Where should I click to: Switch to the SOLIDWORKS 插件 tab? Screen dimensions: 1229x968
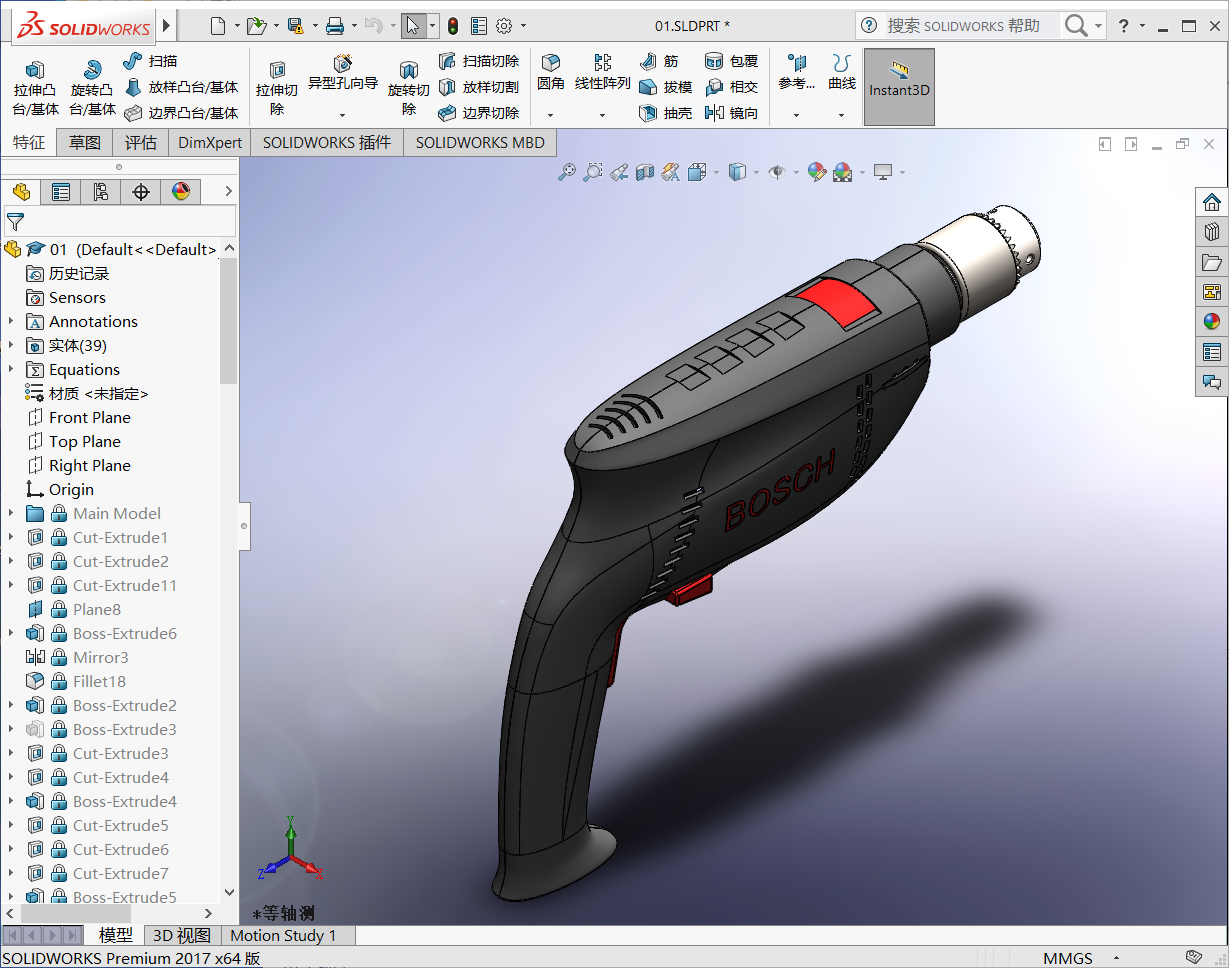(x=327, y=142)
